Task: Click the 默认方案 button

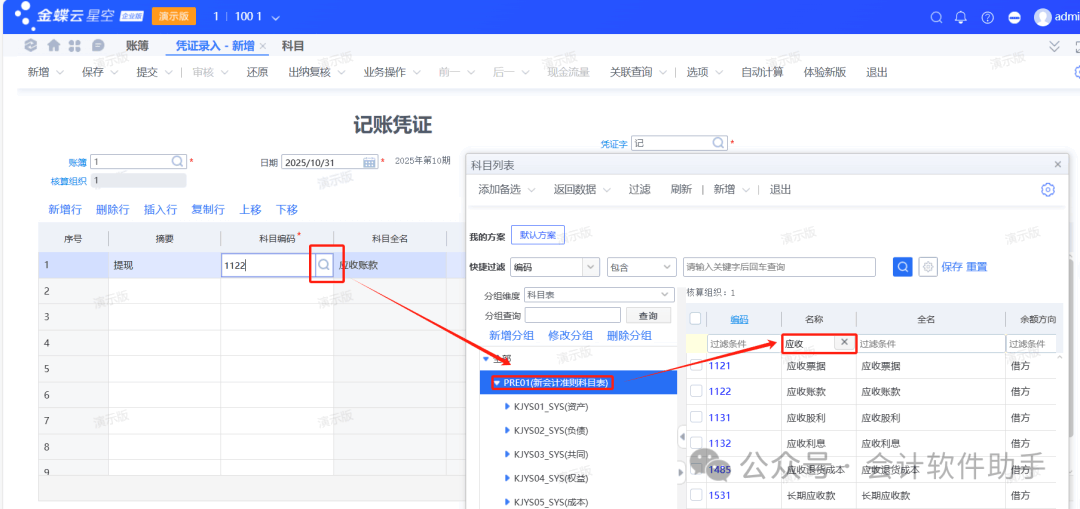Action: [538, 235]
